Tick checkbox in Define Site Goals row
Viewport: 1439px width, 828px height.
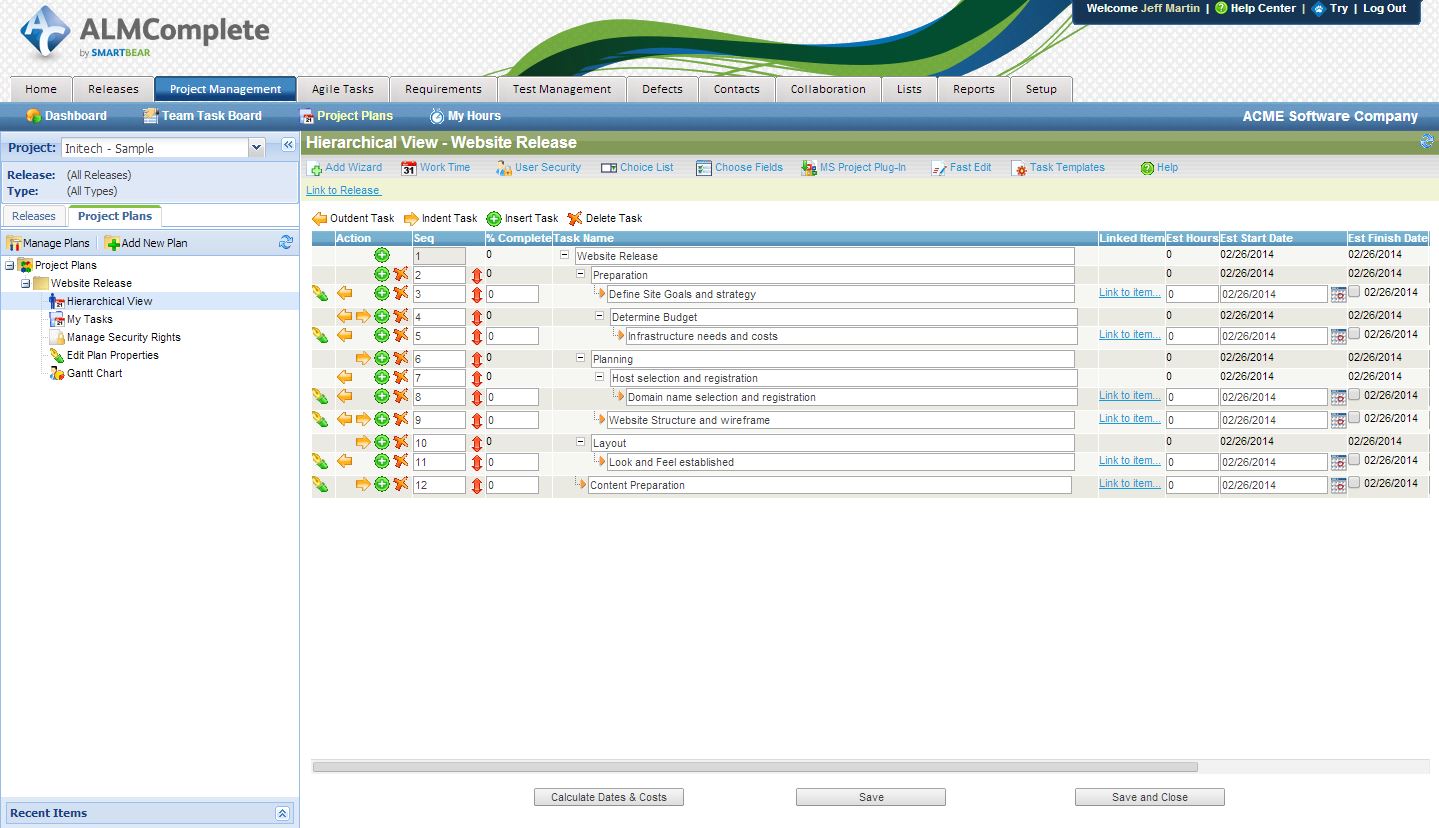(x=1354, y=292)
